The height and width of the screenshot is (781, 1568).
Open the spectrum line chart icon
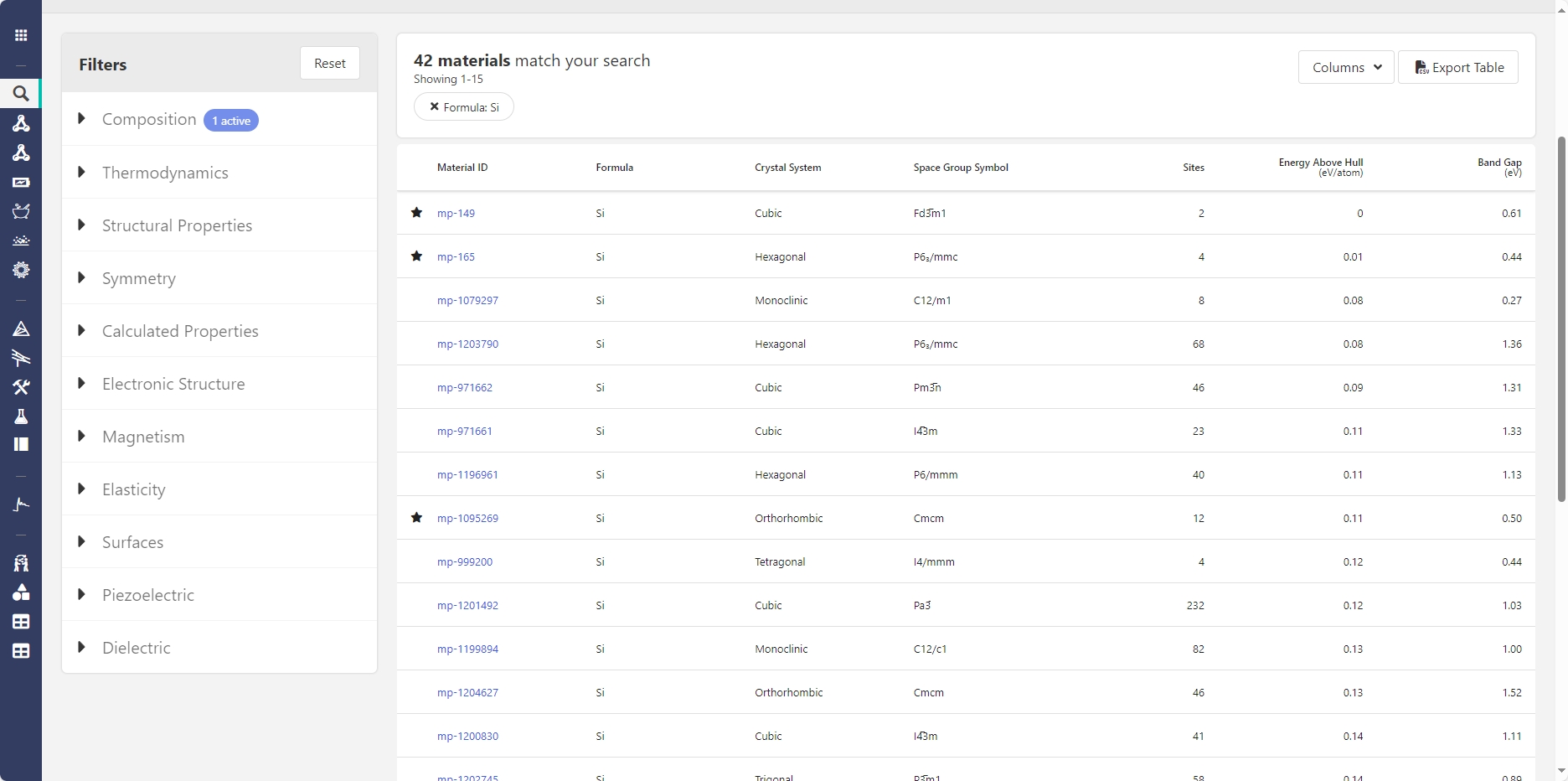pyautogui.click(x=21, y=504)
